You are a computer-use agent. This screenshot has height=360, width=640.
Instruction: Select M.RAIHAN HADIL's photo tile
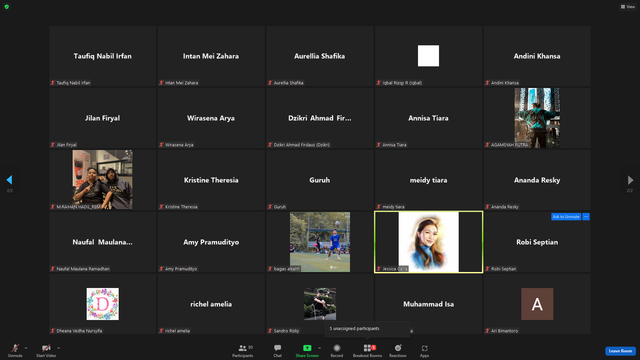click(x=102, y=180)
